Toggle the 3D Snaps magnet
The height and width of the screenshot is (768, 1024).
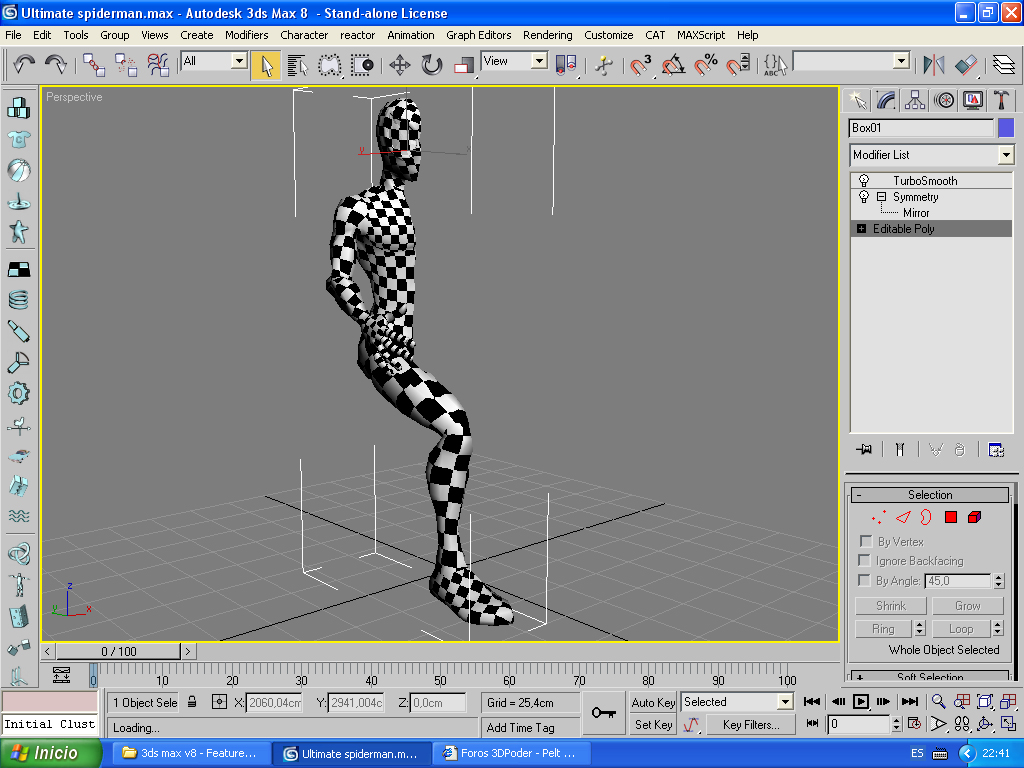[640, 65]
